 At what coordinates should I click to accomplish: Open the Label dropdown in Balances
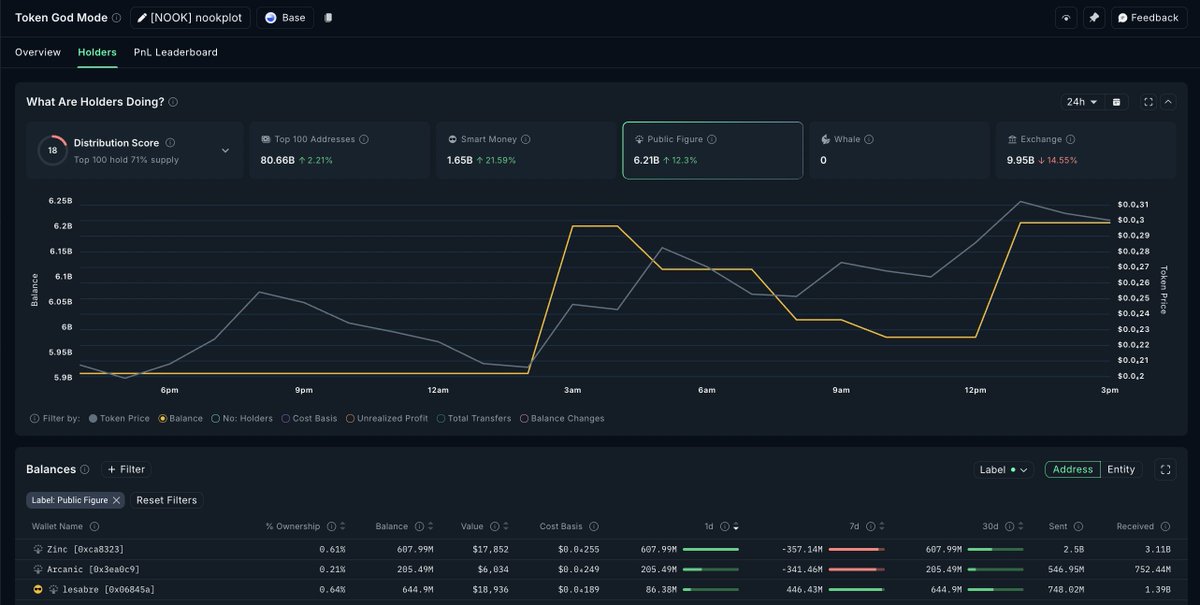tap(1003, 469)
